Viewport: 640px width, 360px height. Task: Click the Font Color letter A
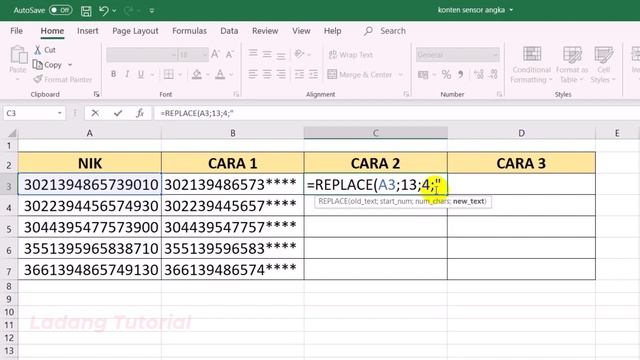coord(220,74)
